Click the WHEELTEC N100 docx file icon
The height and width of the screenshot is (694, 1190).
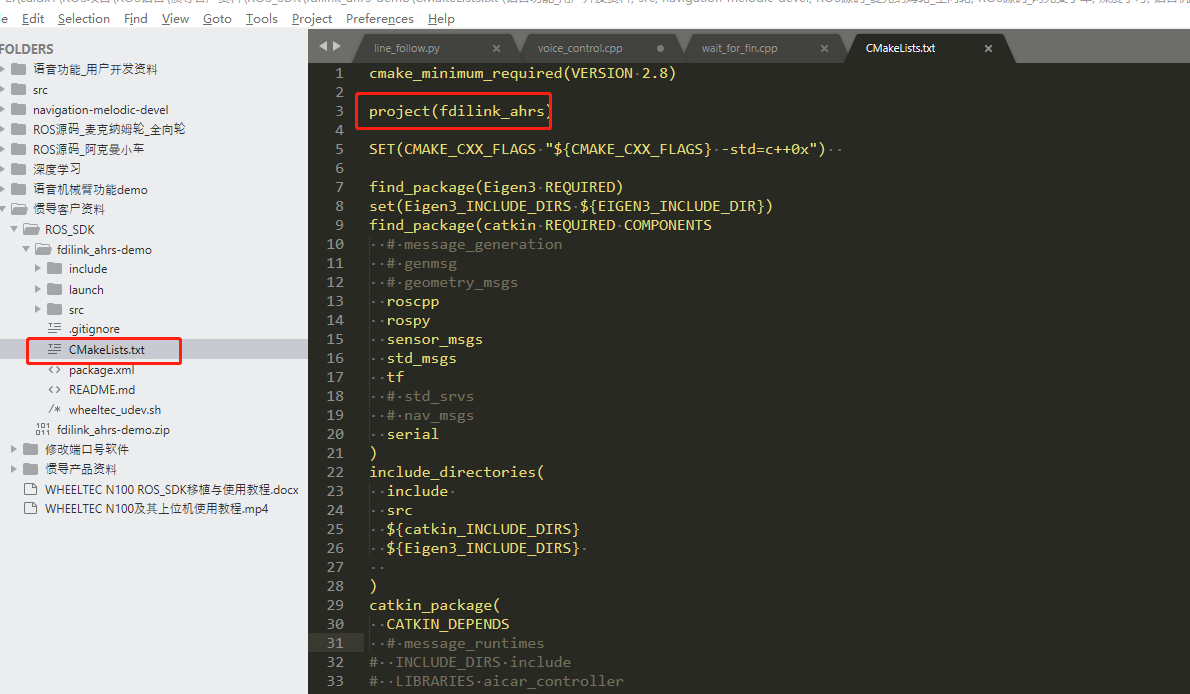point(31,489)
